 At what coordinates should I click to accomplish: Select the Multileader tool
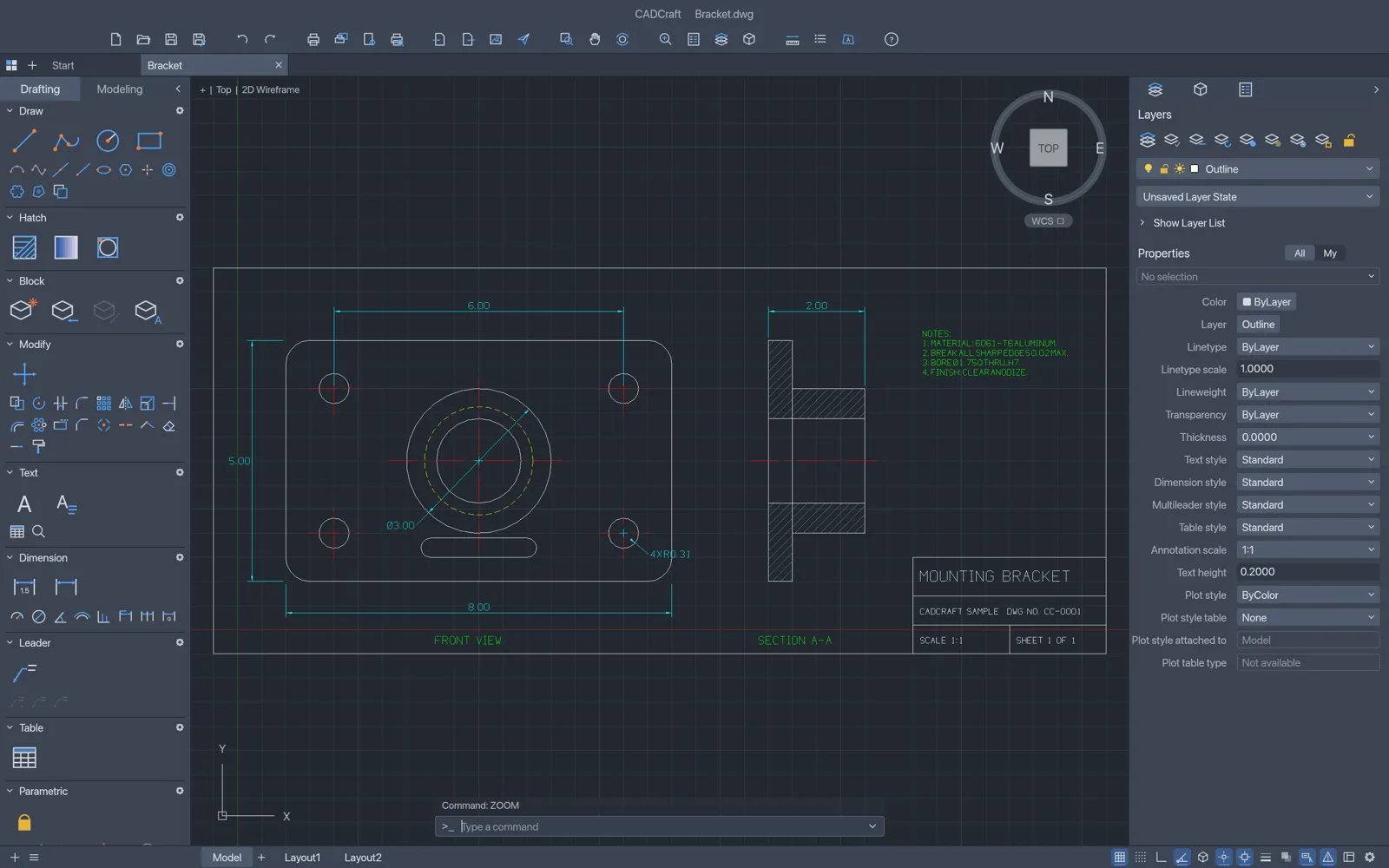point(24,673)
